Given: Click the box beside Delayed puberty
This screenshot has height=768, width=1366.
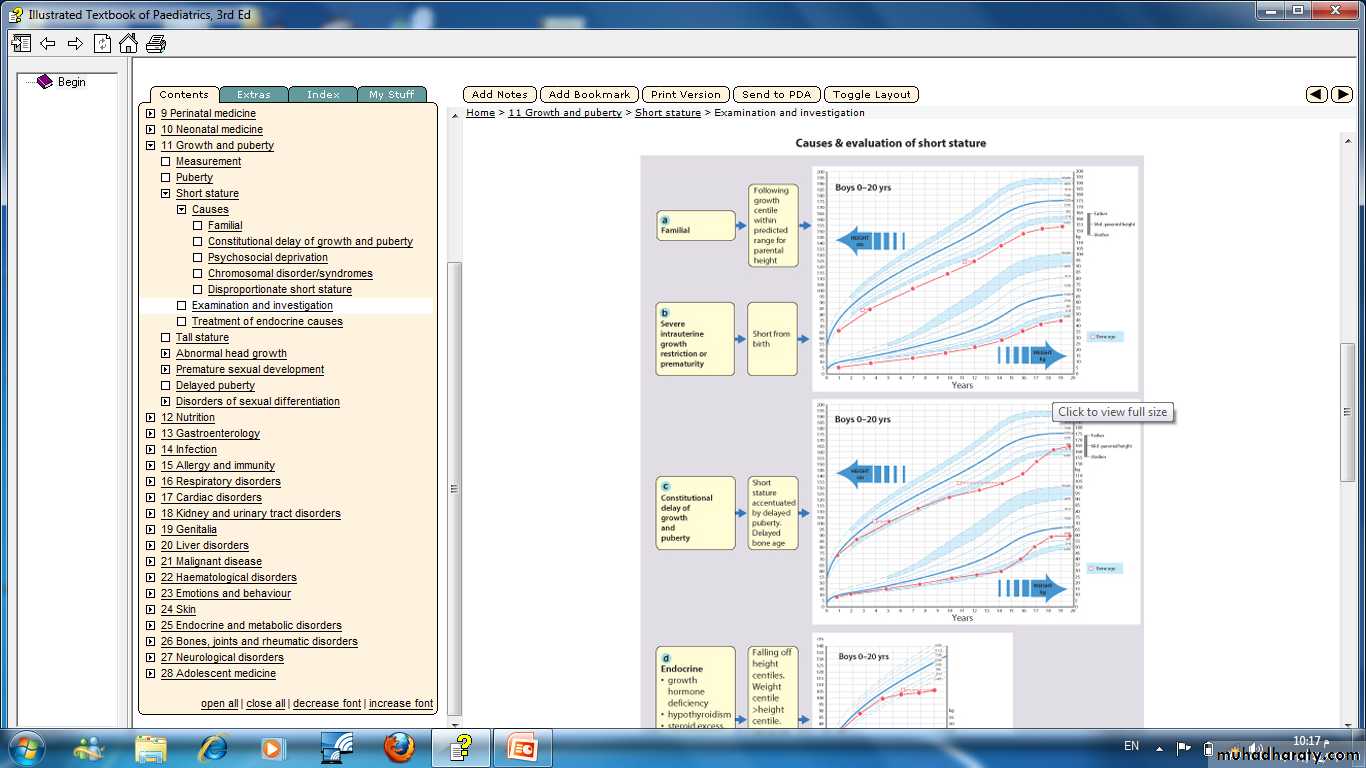Looking at the screenshot, I should click(x=166, y=386).
